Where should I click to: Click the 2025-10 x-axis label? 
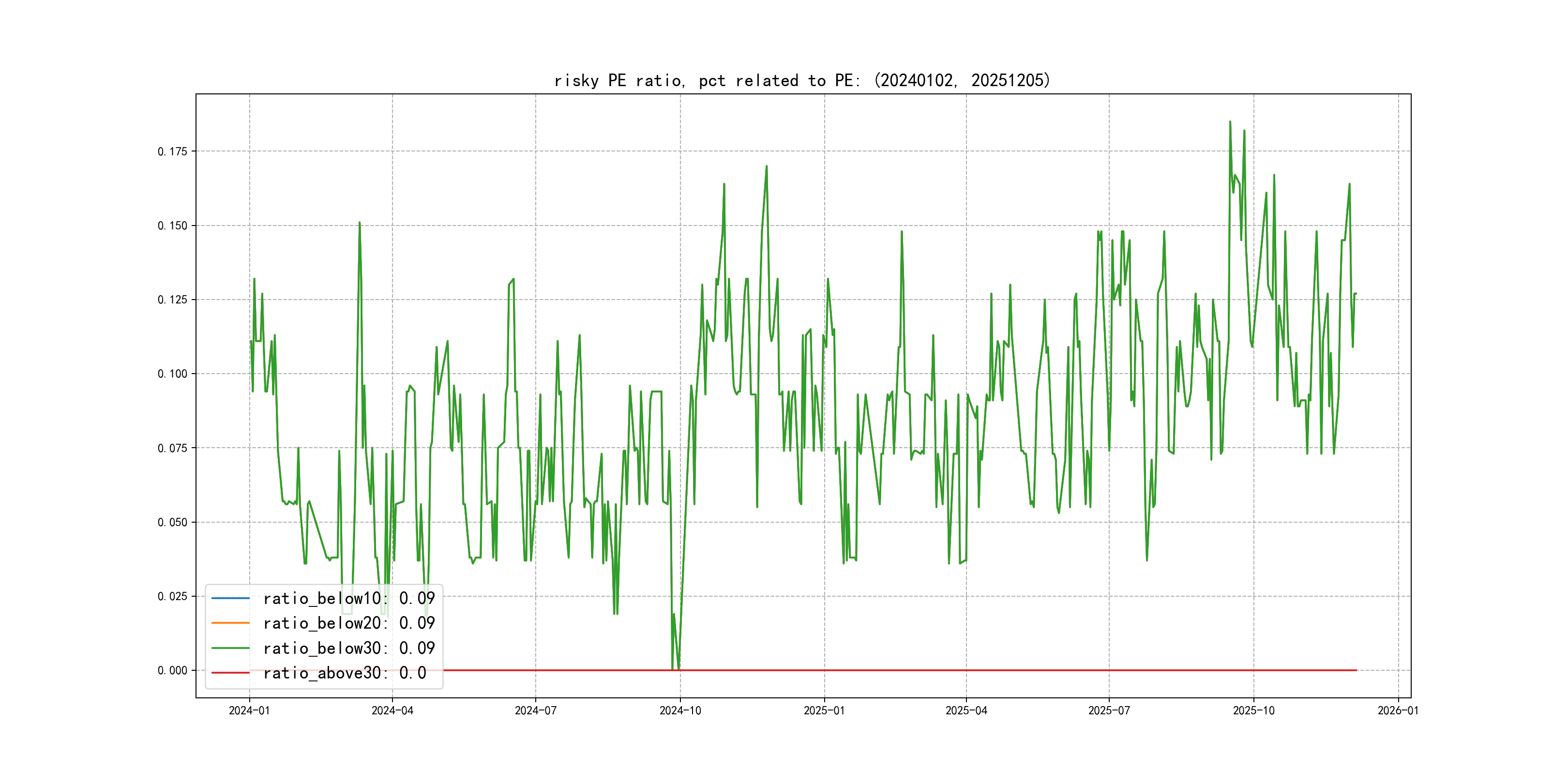1253,711
